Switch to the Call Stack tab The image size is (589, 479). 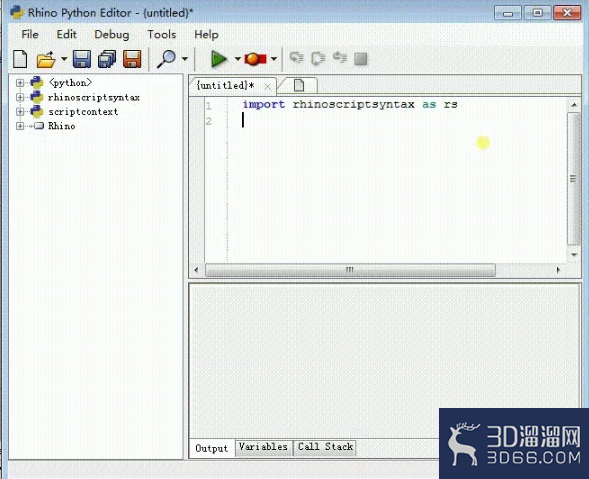(x=325, y=447)
